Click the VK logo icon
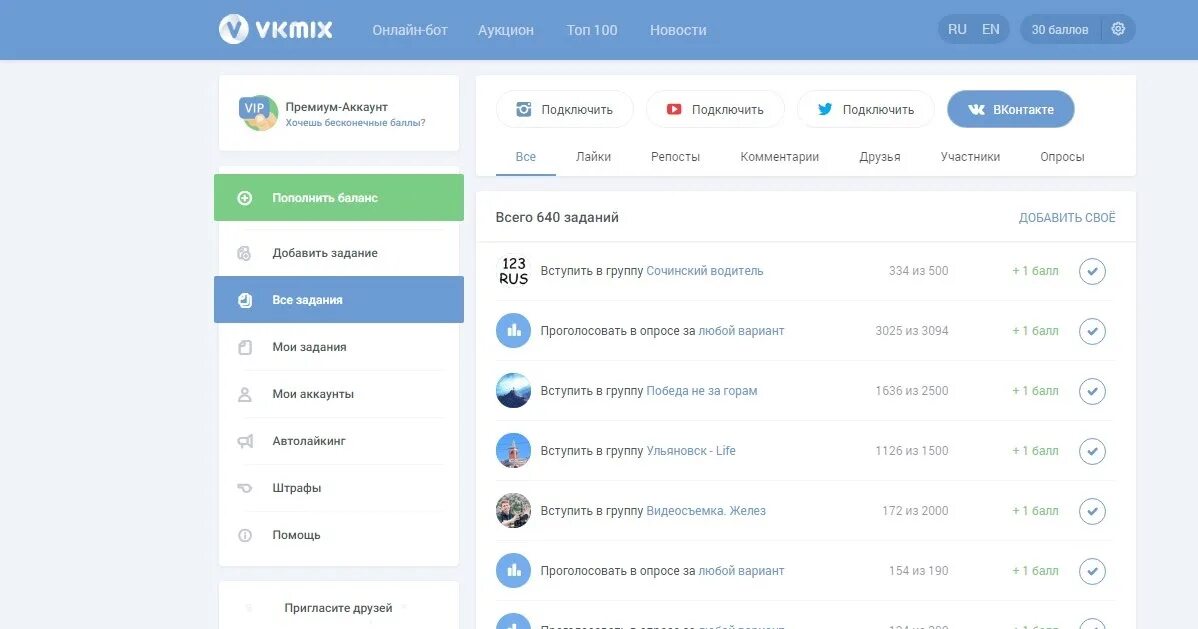The height and width of the screenshot is (629, 1198). coord(976,109)
